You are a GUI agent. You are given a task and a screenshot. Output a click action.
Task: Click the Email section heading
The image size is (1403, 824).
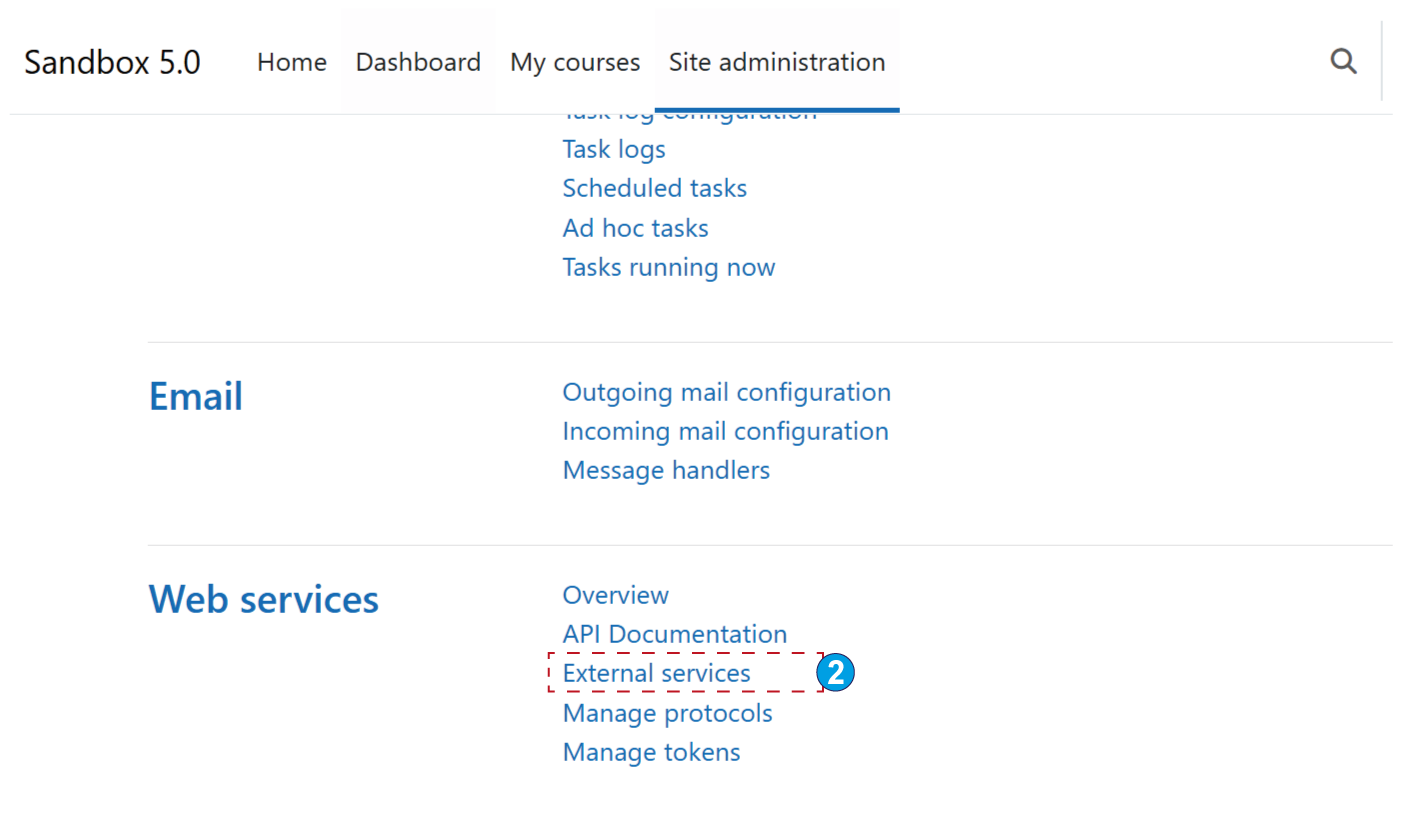tap(195, 397)
